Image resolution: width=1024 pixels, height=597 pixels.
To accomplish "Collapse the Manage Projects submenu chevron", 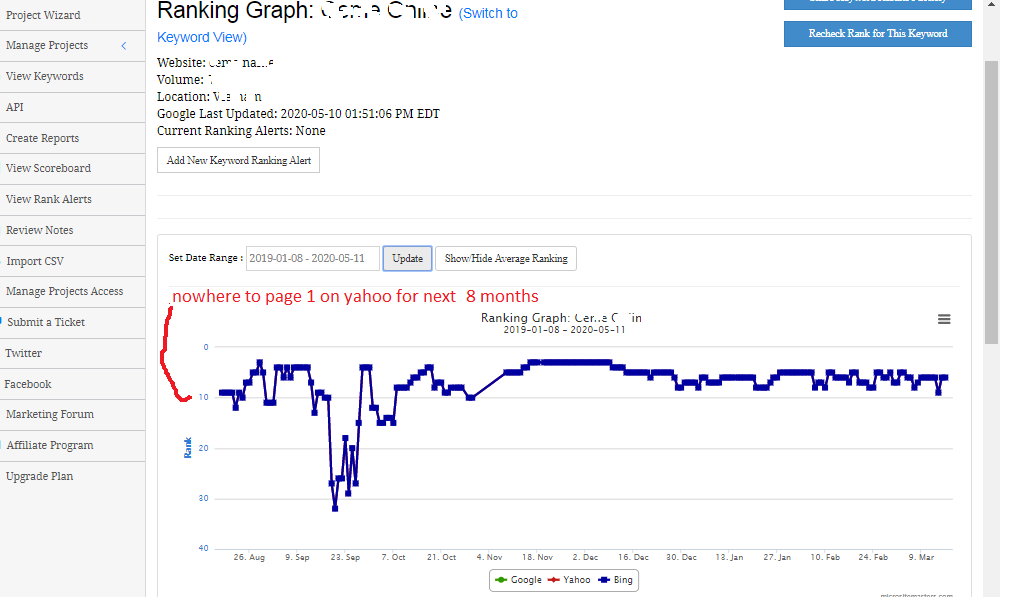I will [123, 46].
